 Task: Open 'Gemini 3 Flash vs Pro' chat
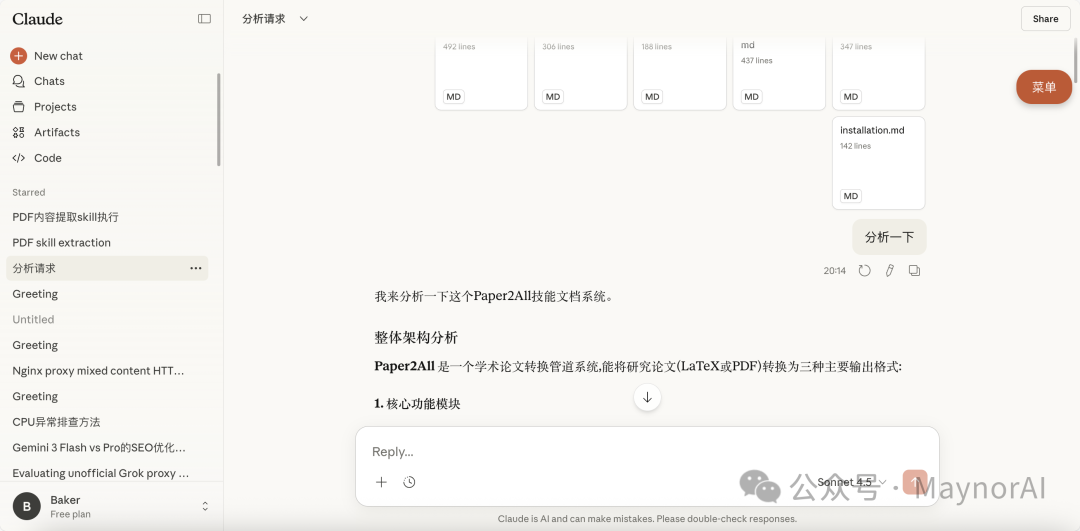point(107,448)
